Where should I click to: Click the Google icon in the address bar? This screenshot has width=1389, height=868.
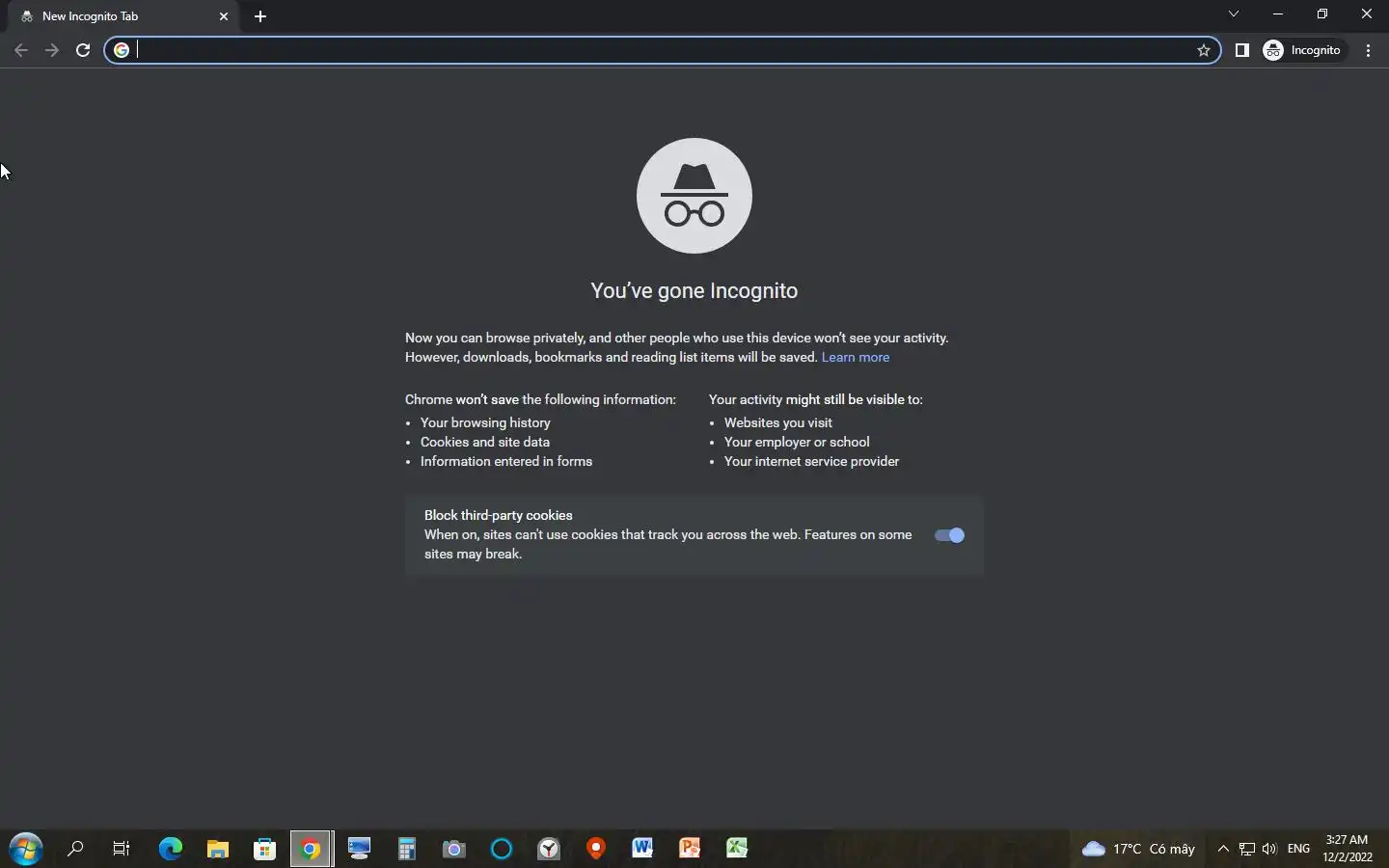point(122,50)
